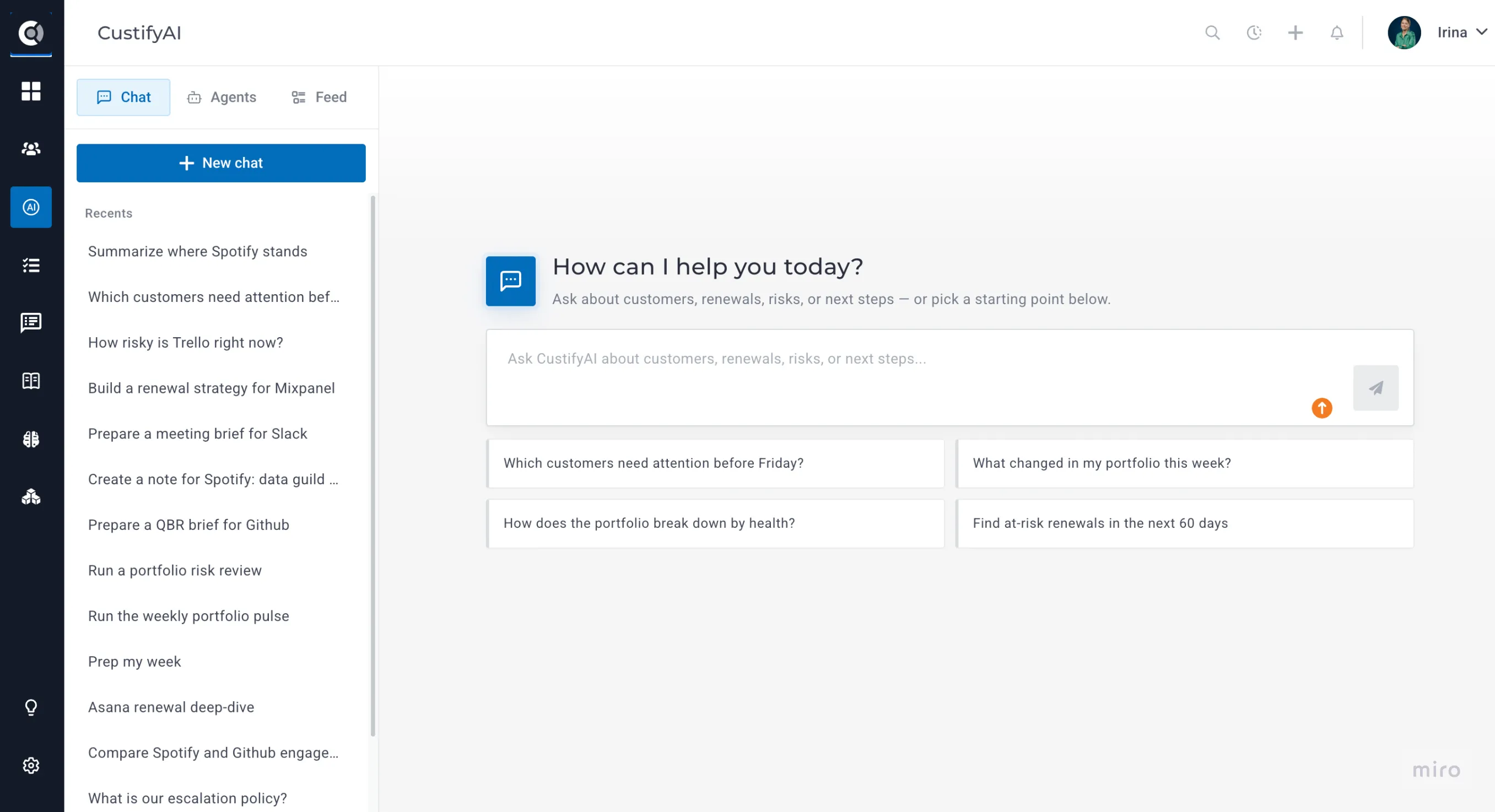Switch to the Chat tab
The height and width of the screenshot is (812, 1495).
coord(123,97)
